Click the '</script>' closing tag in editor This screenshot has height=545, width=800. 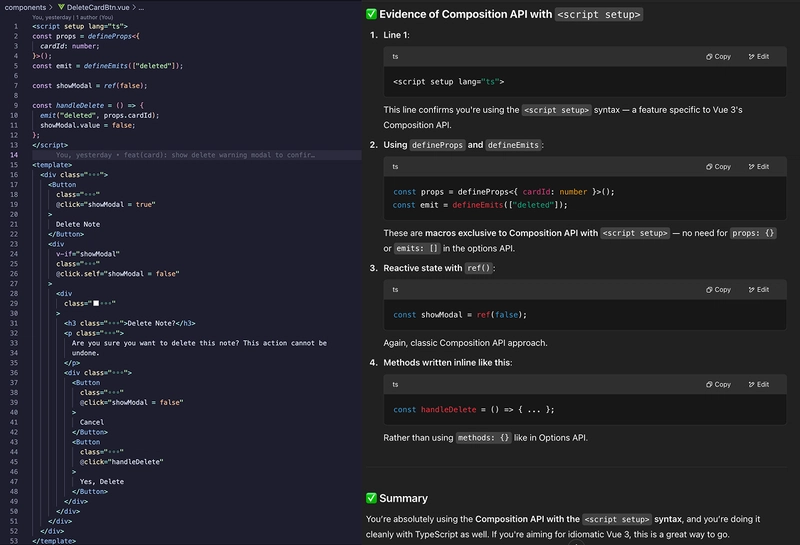tap(50, 145)
